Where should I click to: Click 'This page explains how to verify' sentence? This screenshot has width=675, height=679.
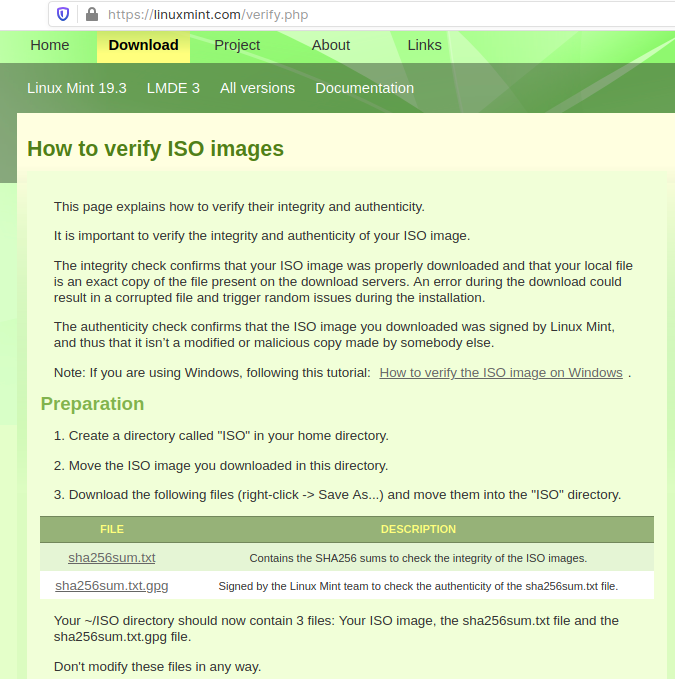[x=239, y=207]
